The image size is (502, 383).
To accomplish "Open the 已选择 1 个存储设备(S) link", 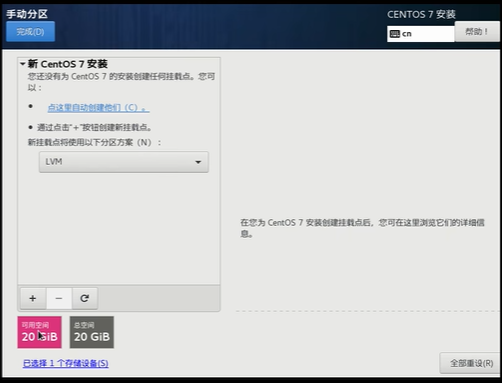I will pyautogui.click(x=66, y=363).
